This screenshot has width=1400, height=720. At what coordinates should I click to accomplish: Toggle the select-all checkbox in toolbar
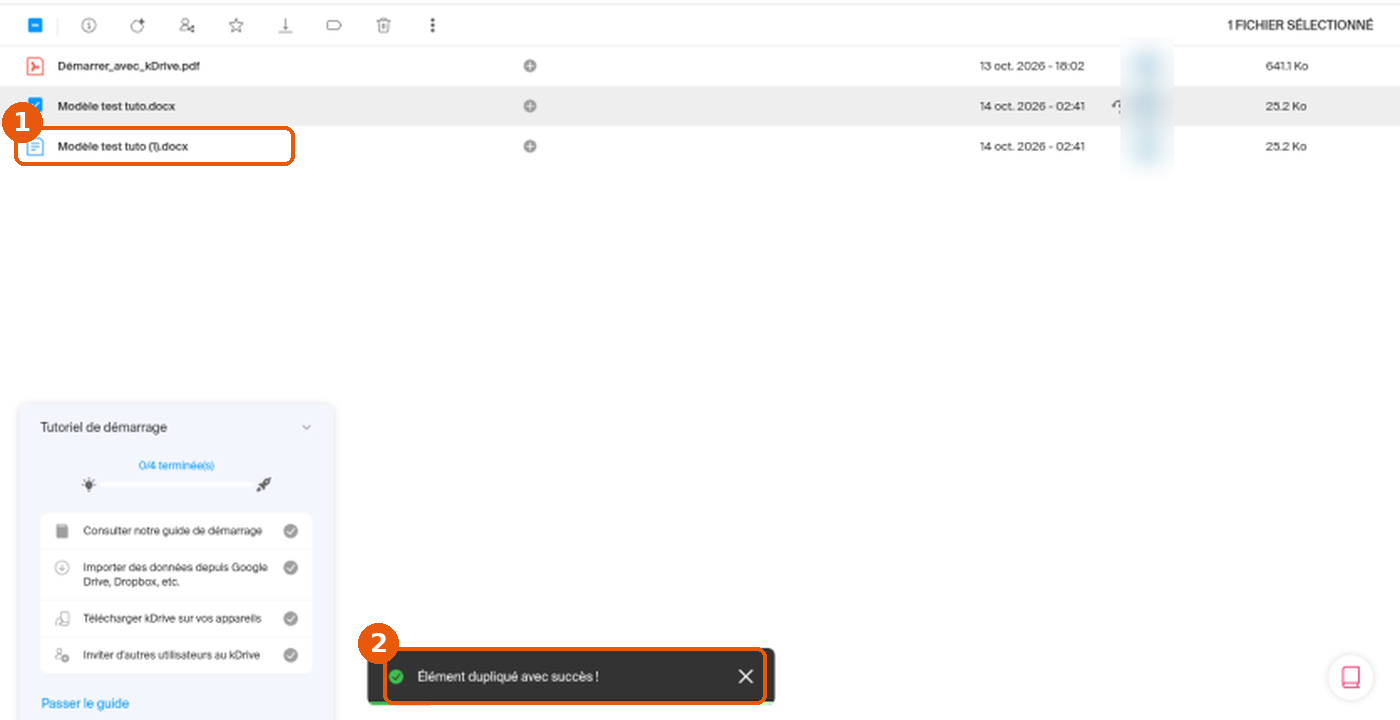tap(35, 25)
